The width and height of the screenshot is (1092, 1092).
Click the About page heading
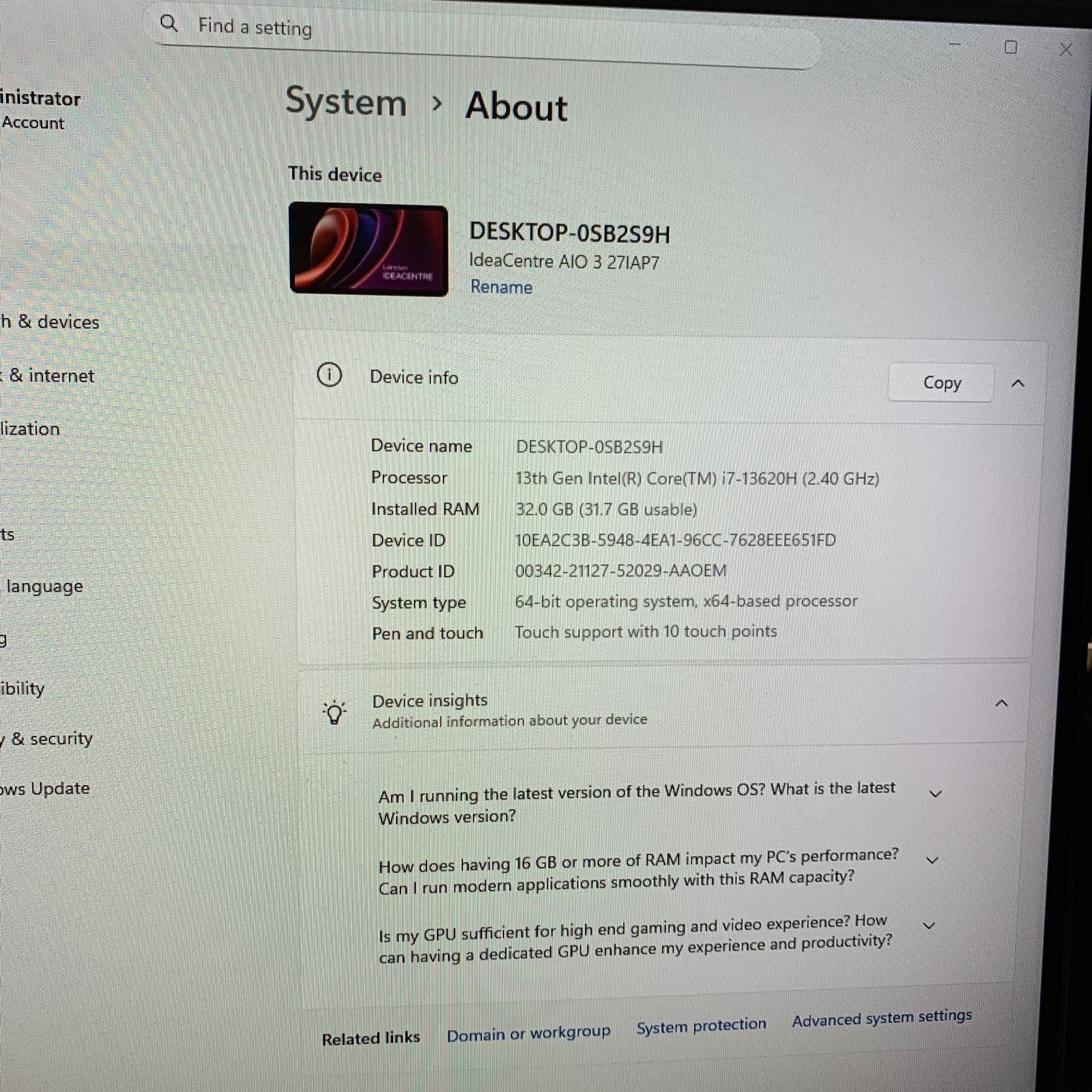pyautogui.click(x=516, y=106)
